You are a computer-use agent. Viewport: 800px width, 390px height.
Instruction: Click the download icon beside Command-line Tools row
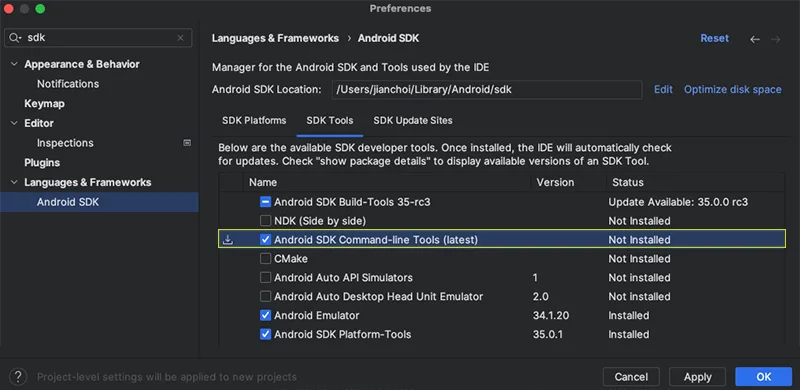pyautogui.click(x=228, y=239)
